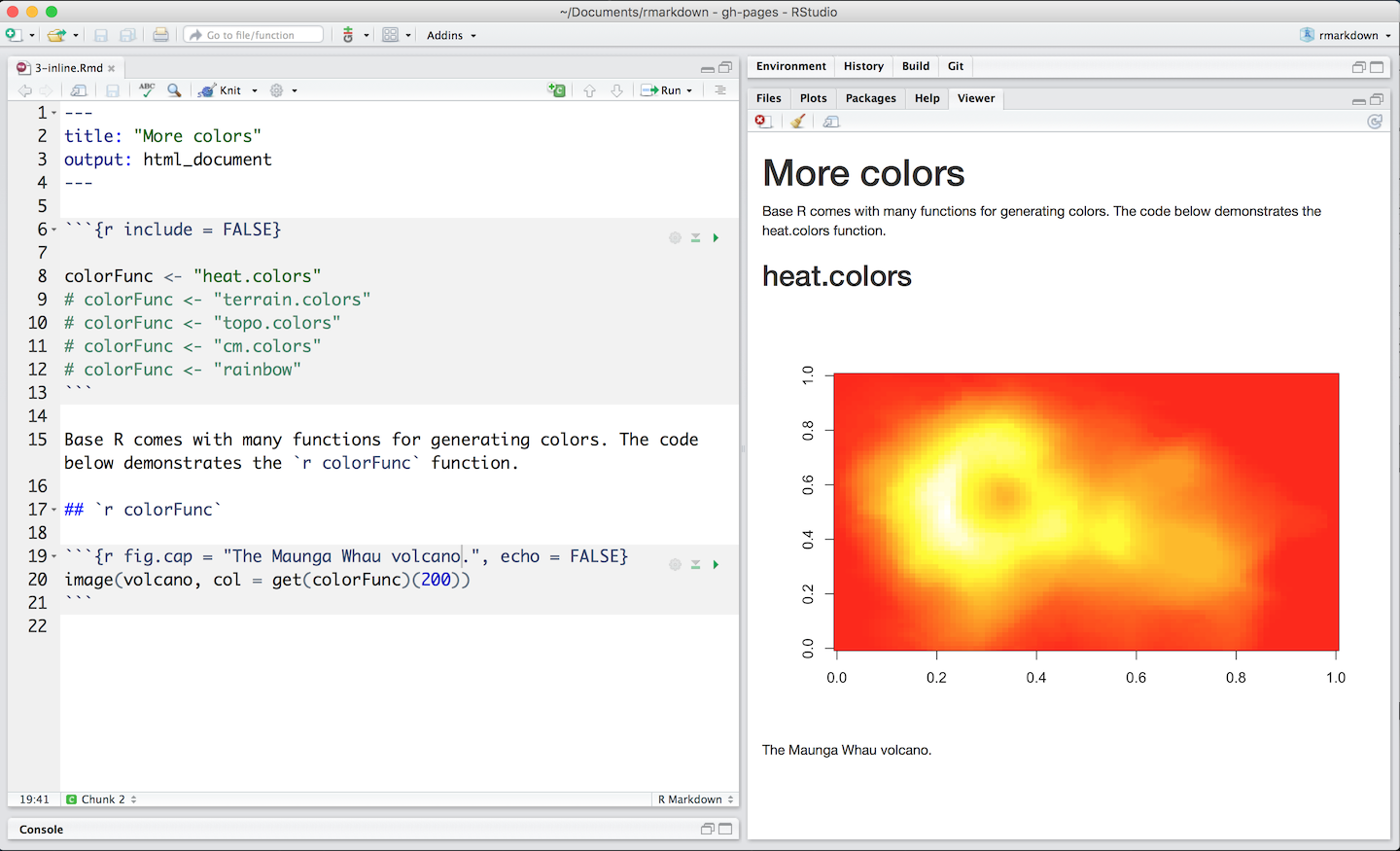Jump to previous chunk with up arrow icon
Image resolution: width=1400 pixels, height=851 pixels.
pos(590,89)
